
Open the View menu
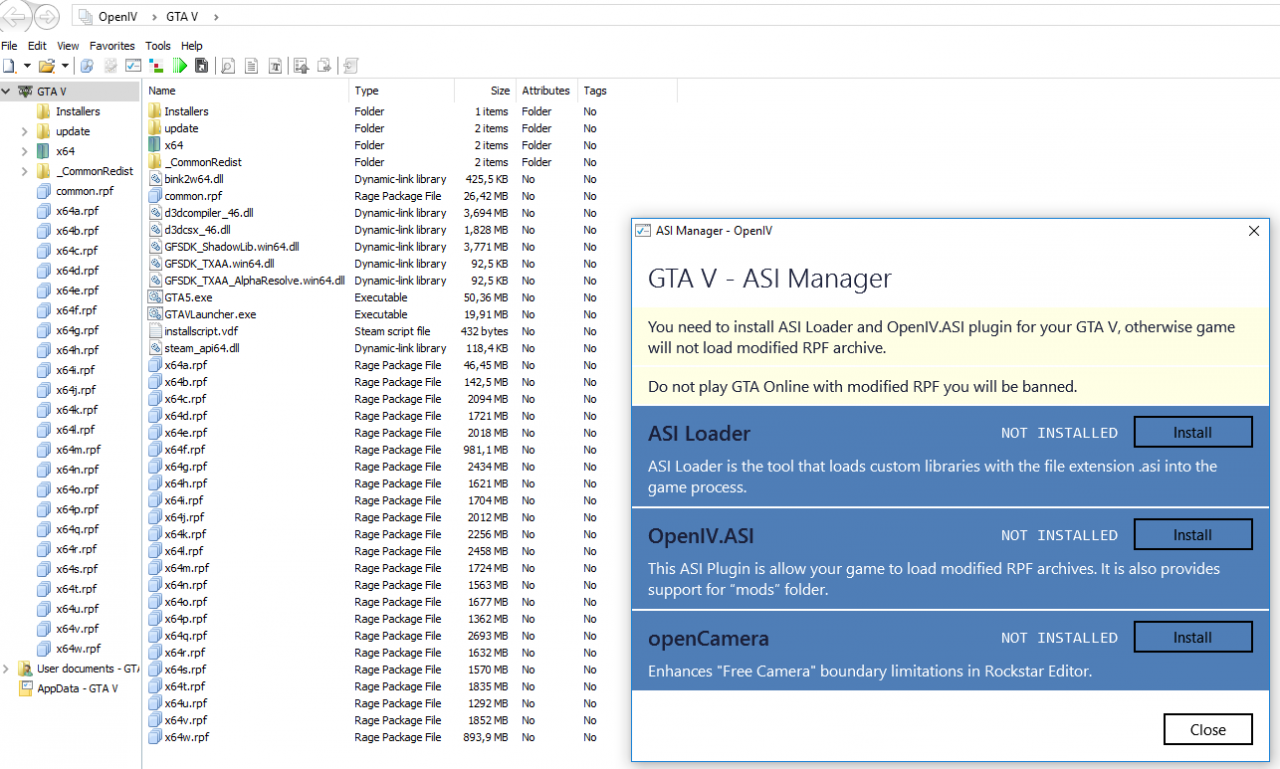(x=68, y=46)
